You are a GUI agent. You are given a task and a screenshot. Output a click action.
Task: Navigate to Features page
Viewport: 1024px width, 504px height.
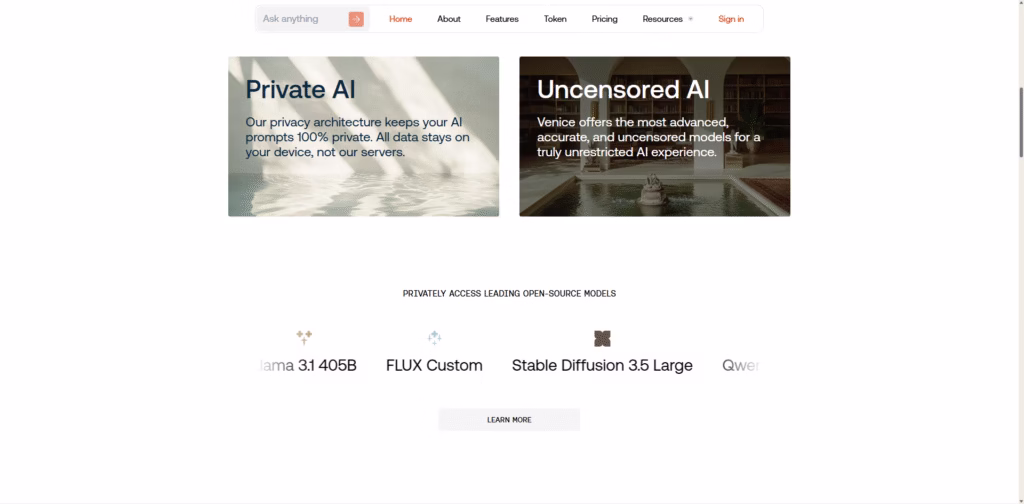click(502, 19)
